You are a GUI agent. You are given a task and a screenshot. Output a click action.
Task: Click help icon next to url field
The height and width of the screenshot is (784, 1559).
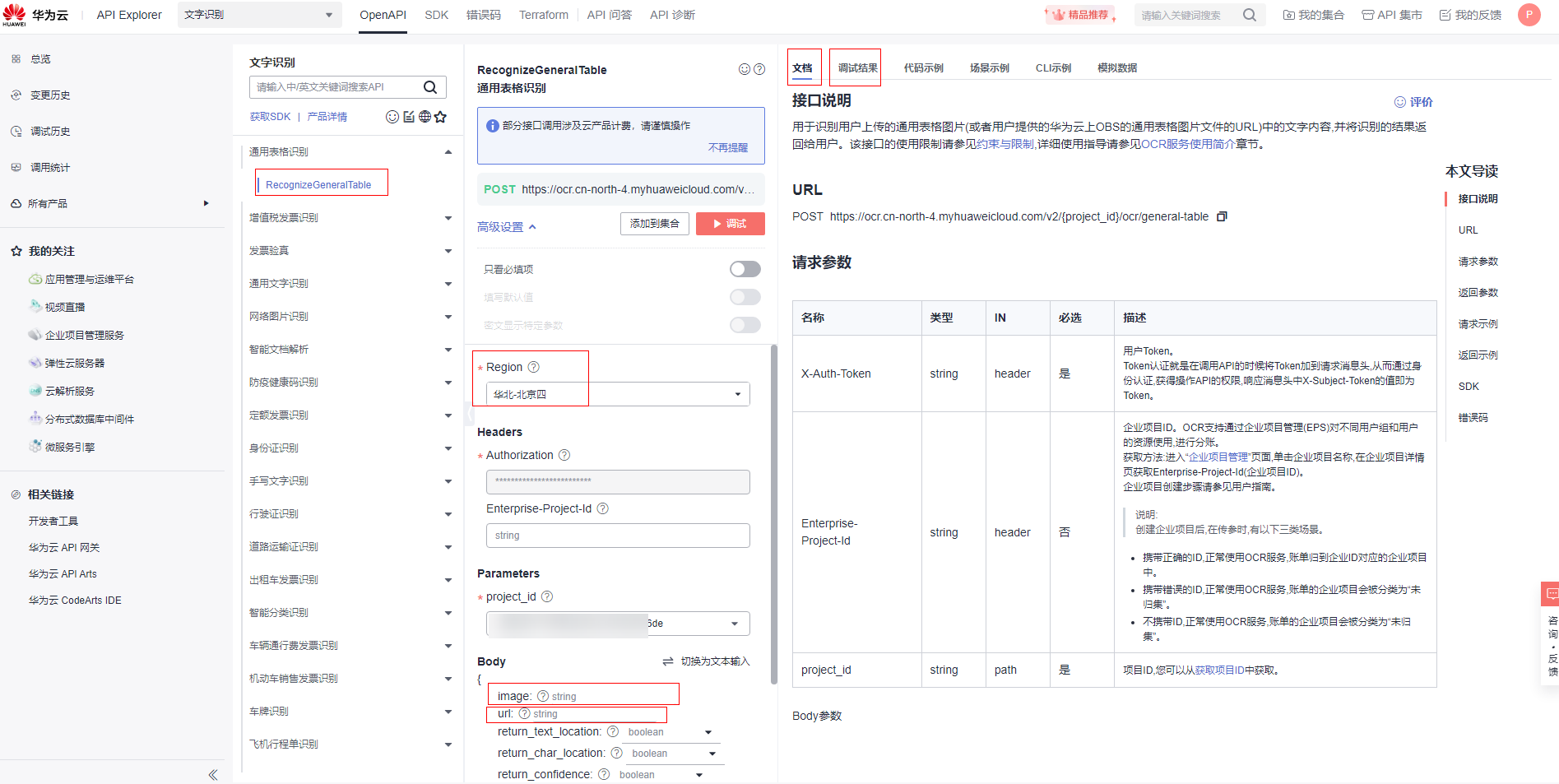point(524,713)
